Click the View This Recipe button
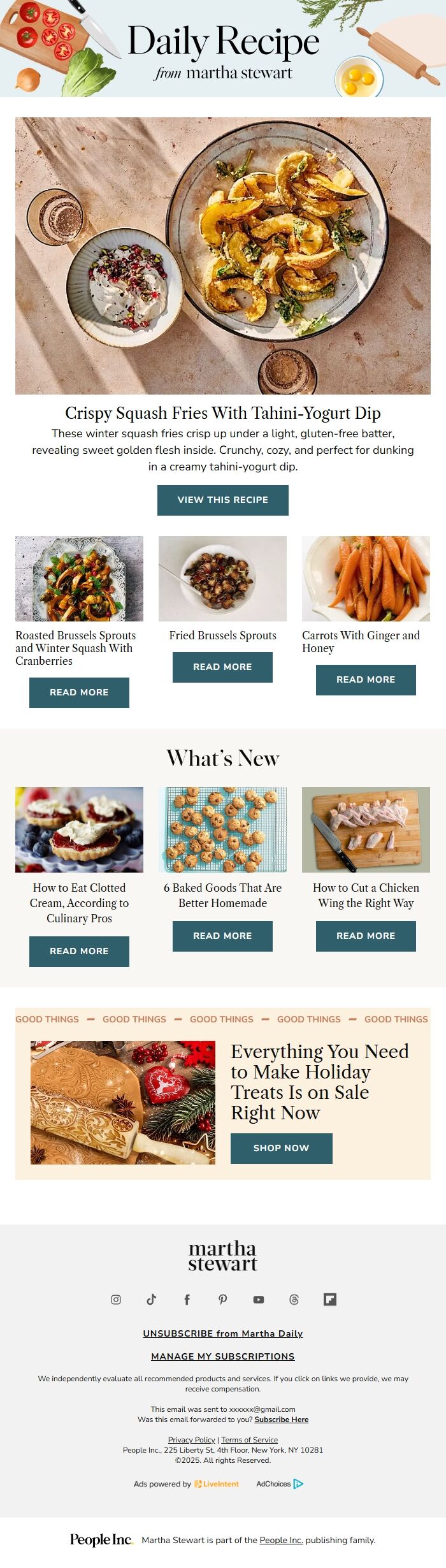 (223, 500)
